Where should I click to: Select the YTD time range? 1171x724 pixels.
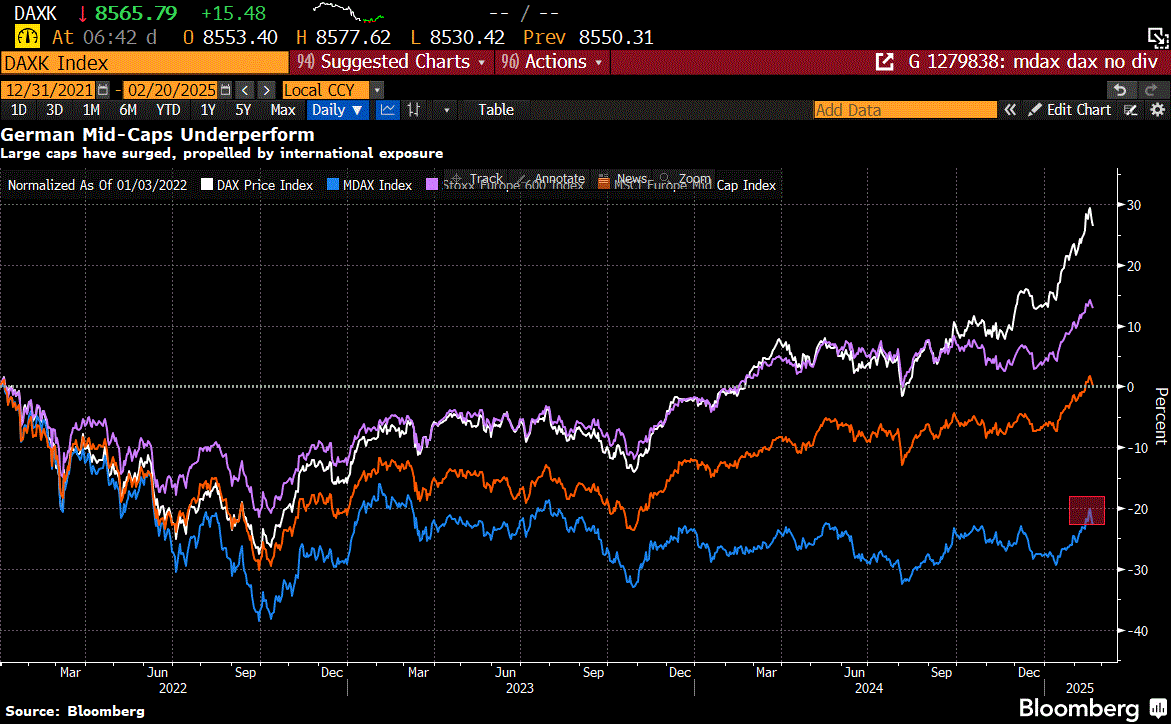[x=168, y=110]
